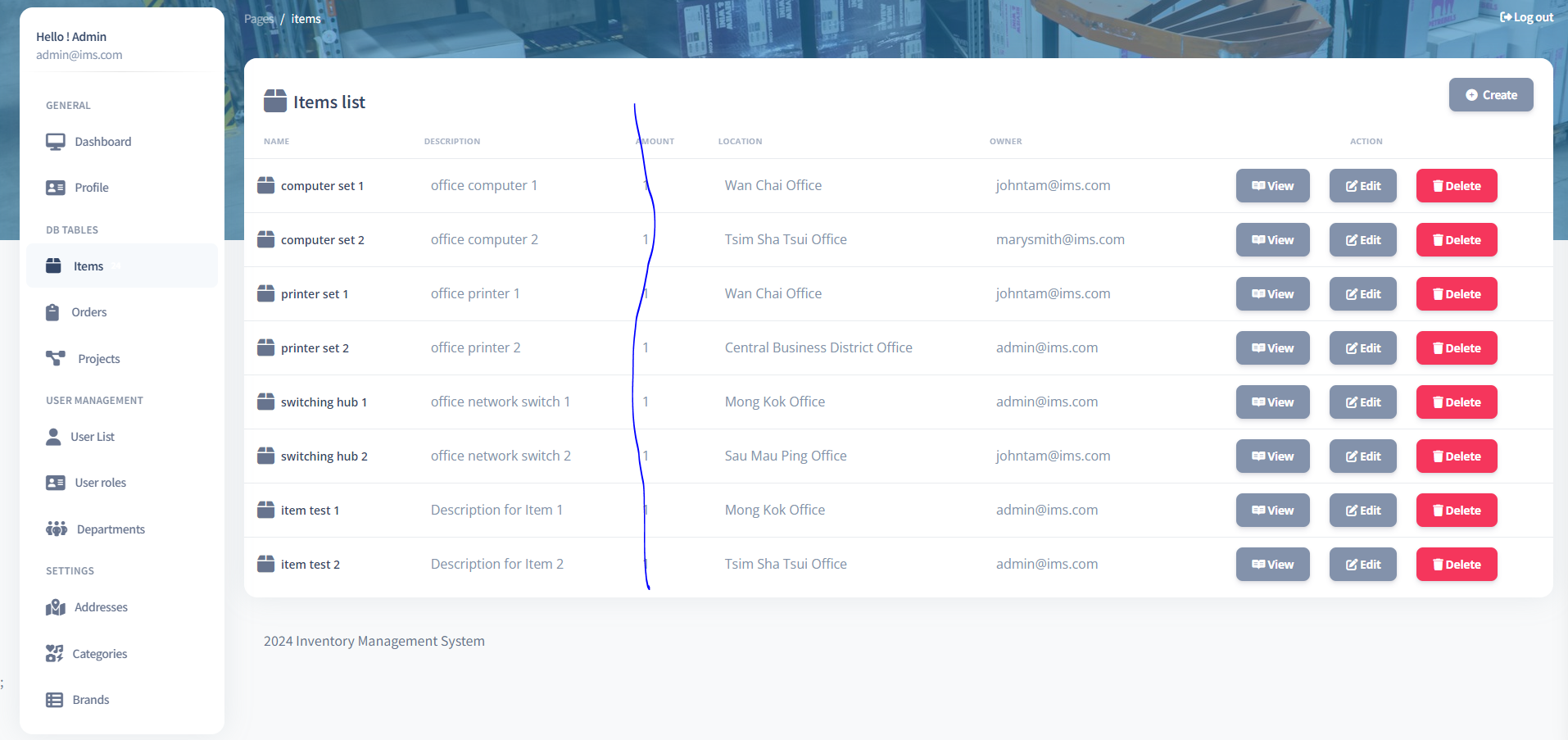This screenshot has height=740, width=1568.
Task: Click the Pages breadcrumb link
Action: coord(258,19)
